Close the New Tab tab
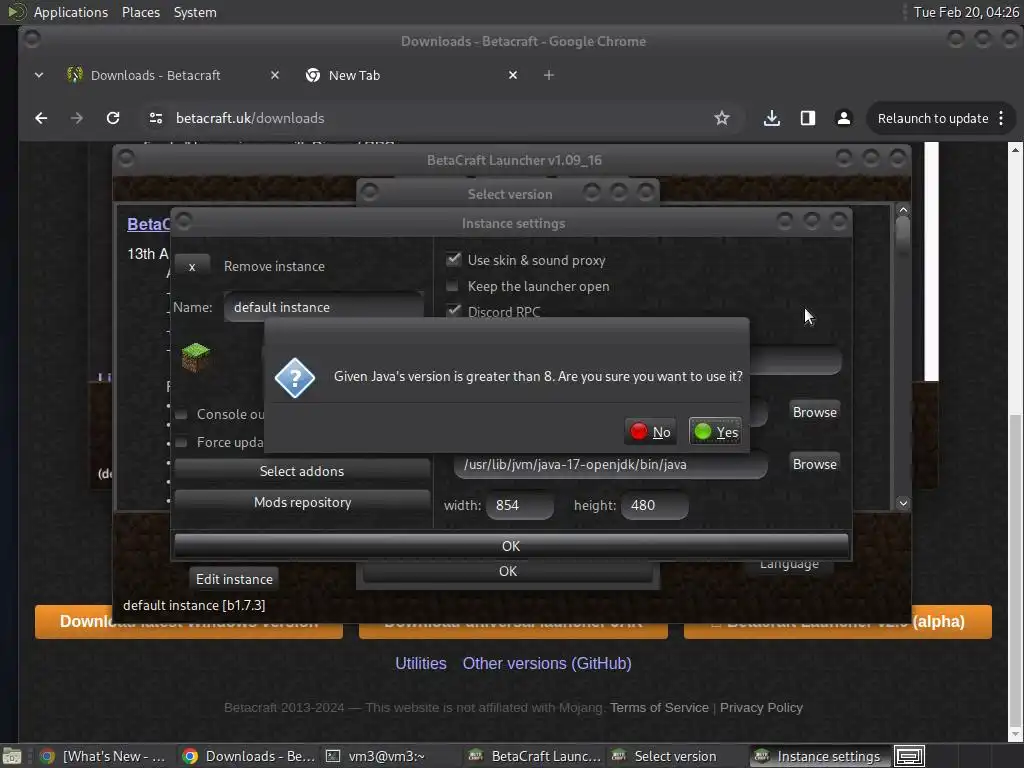1024x768 pixels. (x=513, y=75)
